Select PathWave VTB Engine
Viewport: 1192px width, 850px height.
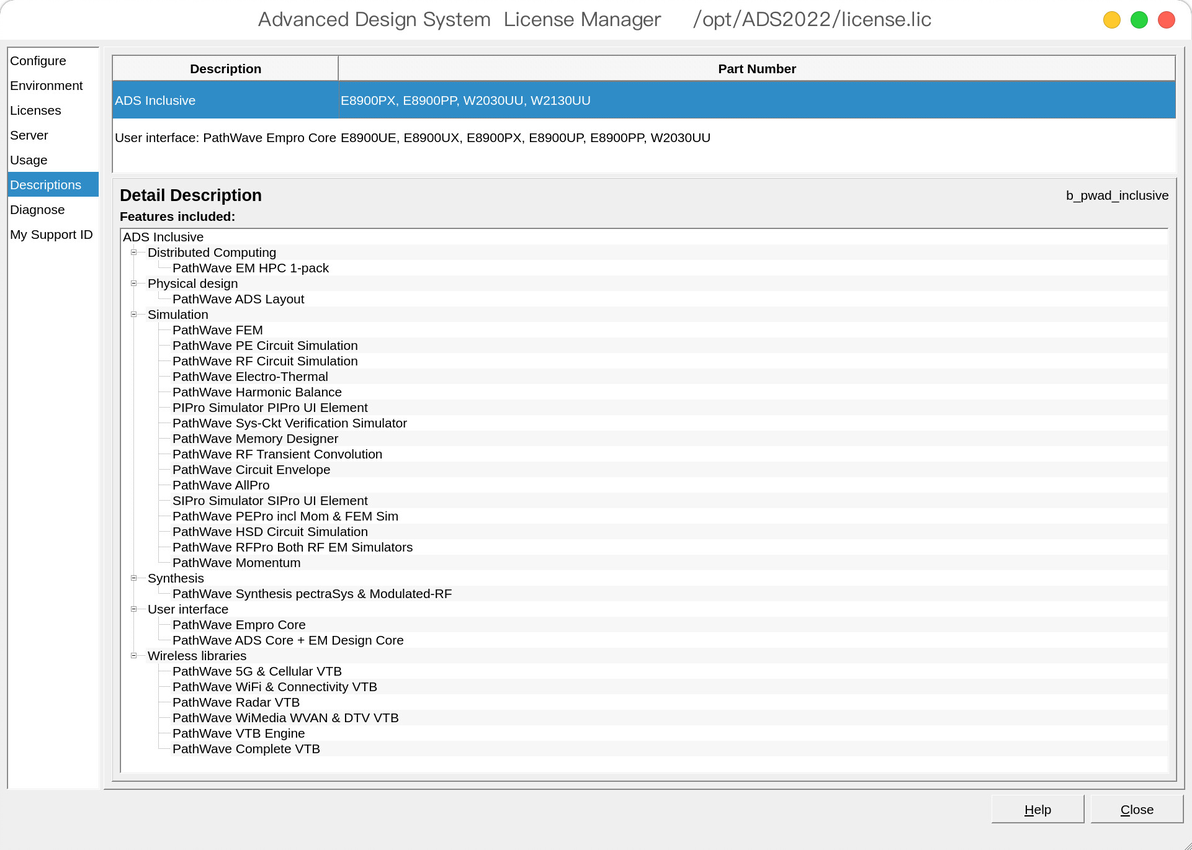[x=239, y=734]
